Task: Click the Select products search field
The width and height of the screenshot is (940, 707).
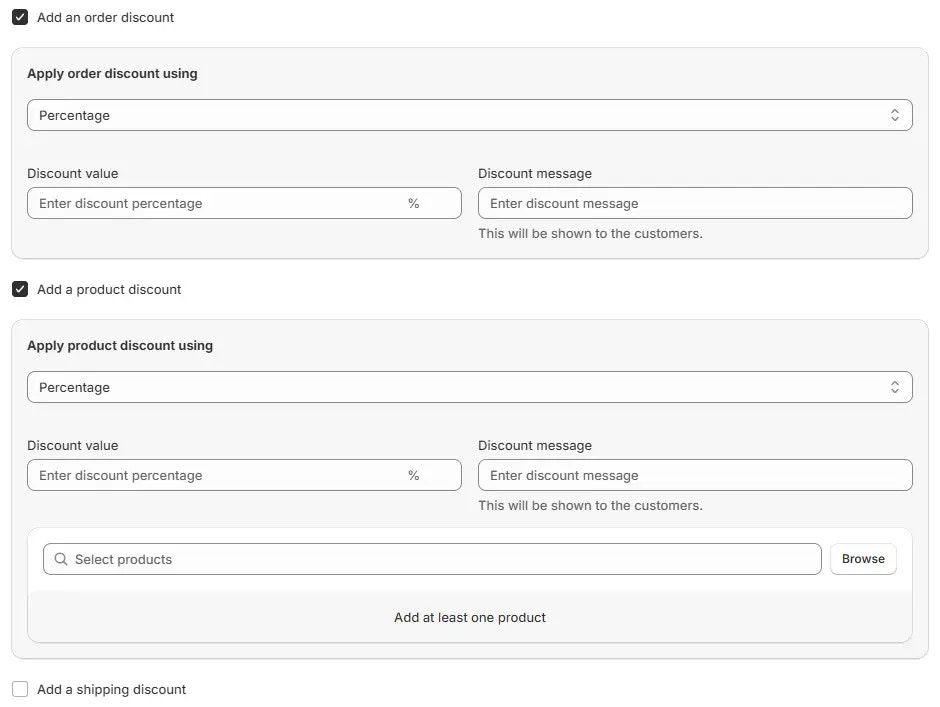Action: tap(440, 559)
